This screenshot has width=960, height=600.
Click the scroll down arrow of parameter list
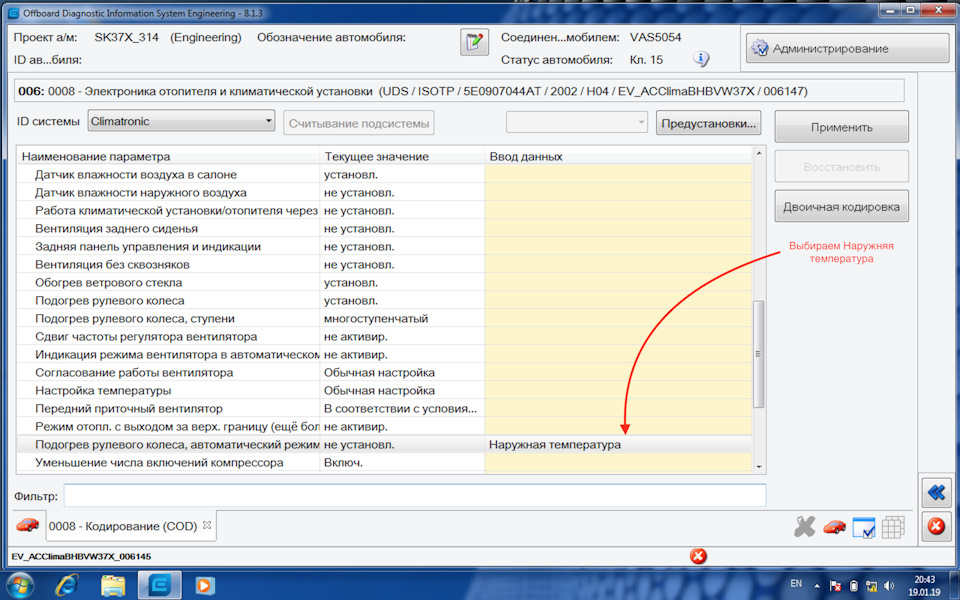pyautogui.click(x=759, y=467)
